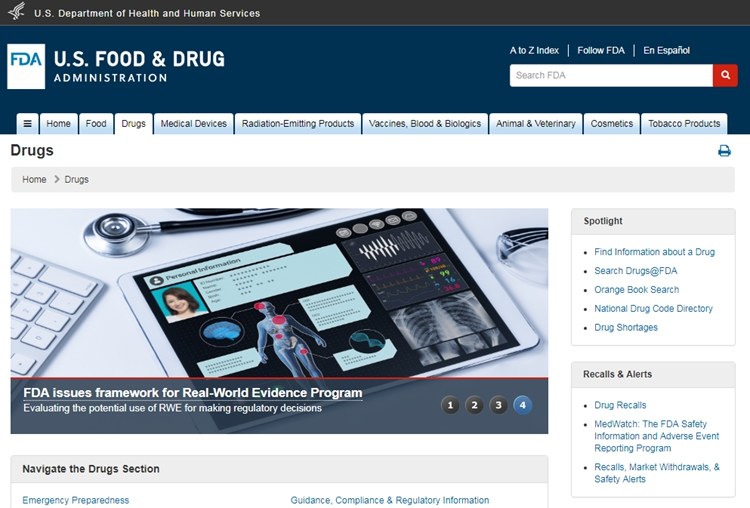This screenshot has width=750, height=508.
Task: Open the Animal & Veterinary tab
Action: (536, 124)
